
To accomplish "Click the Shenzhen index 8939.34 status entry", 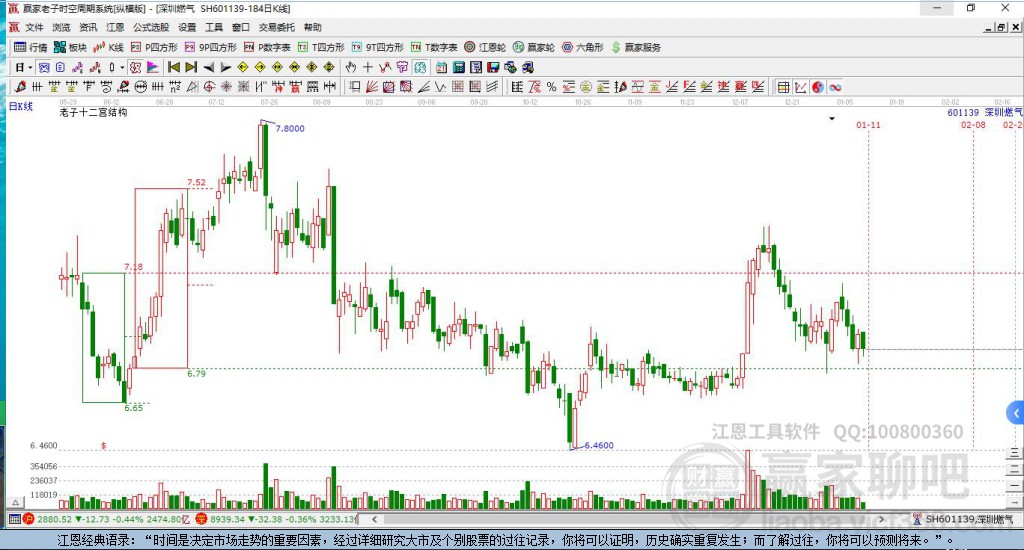I will (276, 519).
